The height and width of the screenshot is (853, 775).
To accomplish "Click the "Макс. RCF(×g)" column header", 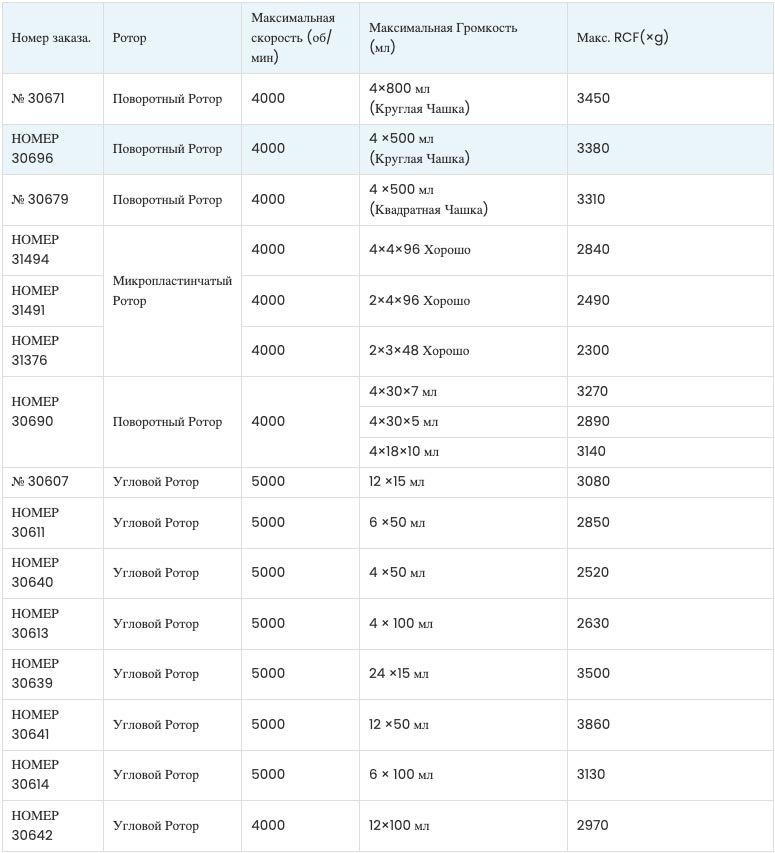I will (x=622, y=38).
